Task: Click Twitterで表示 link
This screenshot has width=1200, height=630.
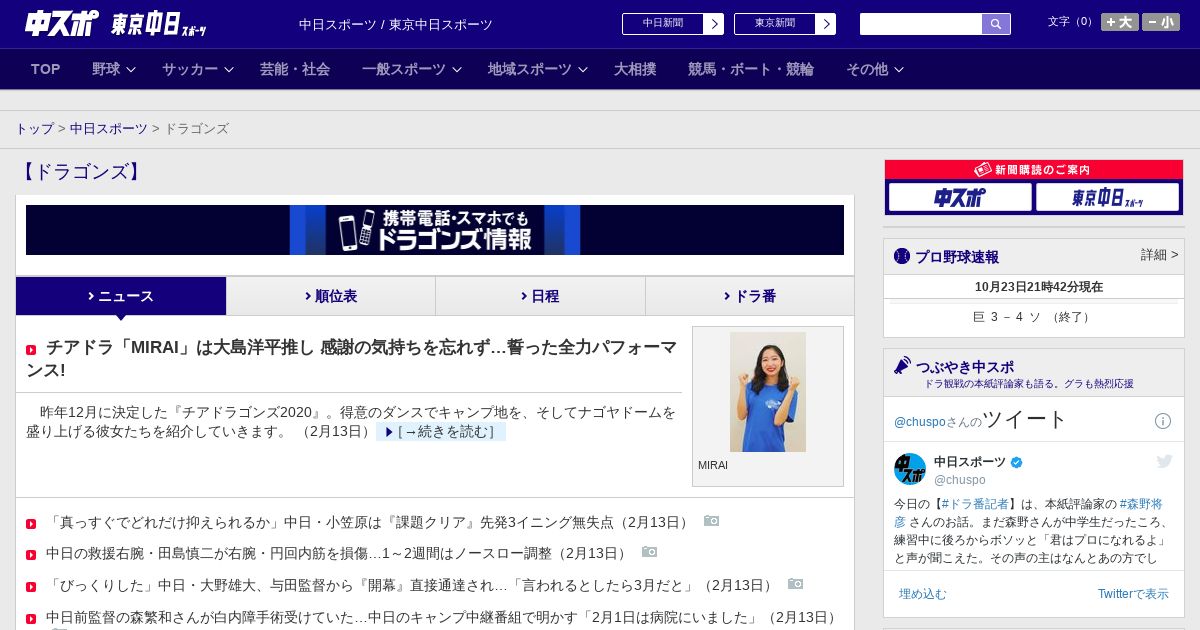Action: pos(1133,594)
